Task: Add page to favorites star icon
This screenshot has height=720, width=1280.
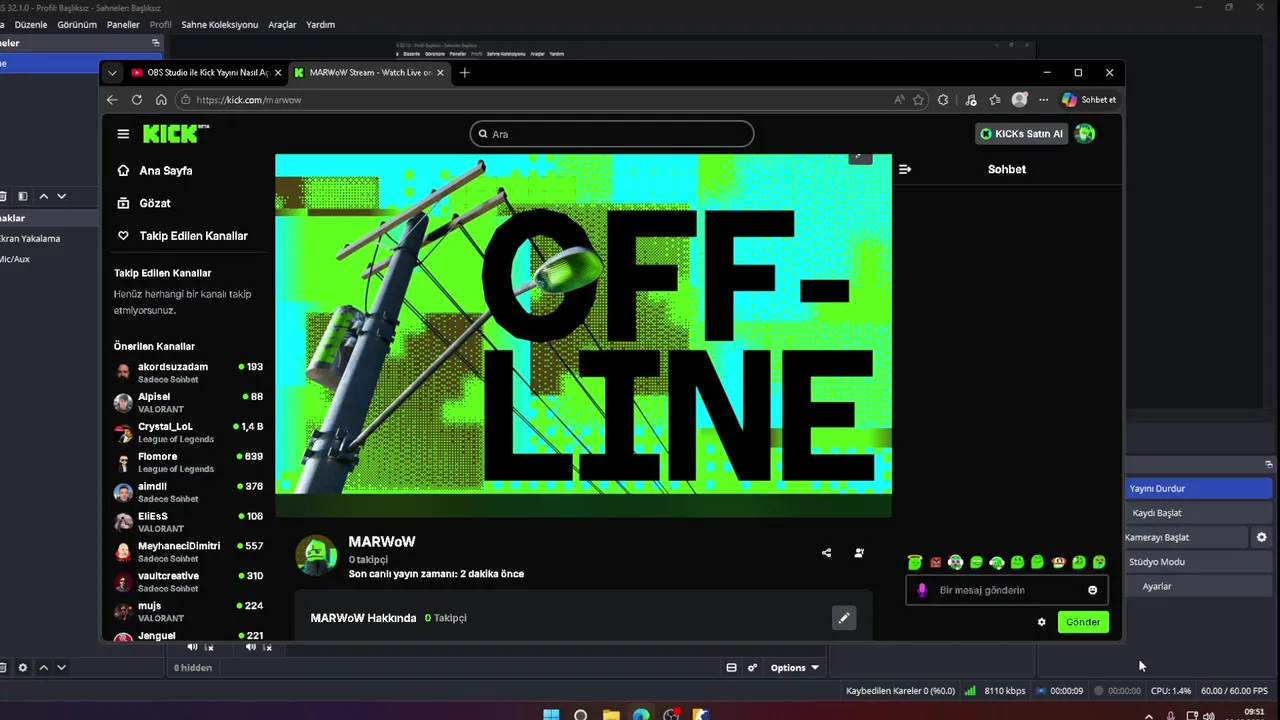Action: tap(918, 100)
